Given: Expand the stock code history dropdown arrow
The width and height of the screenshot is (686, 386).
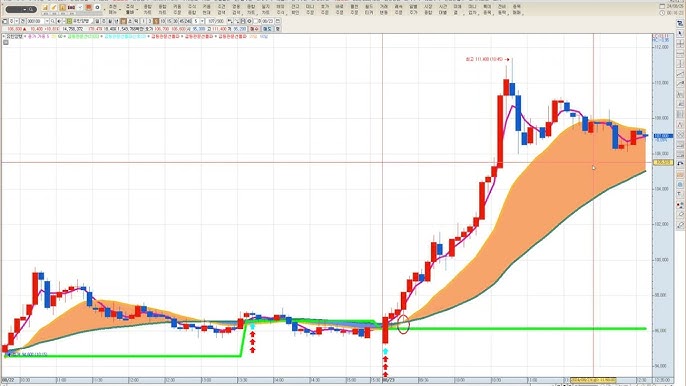Looking at the screenshot, I should [x=47, y=21].
